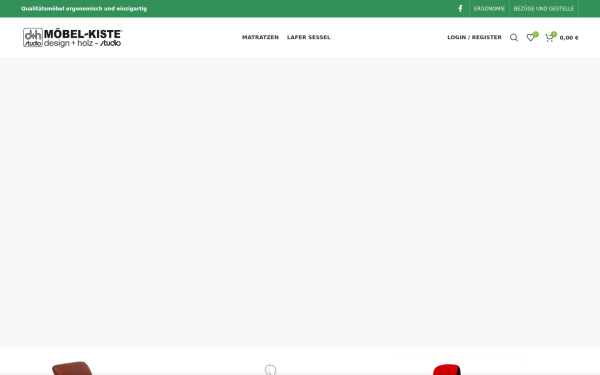
Task: Select the red chair product image
Action: tap(447, 370)
